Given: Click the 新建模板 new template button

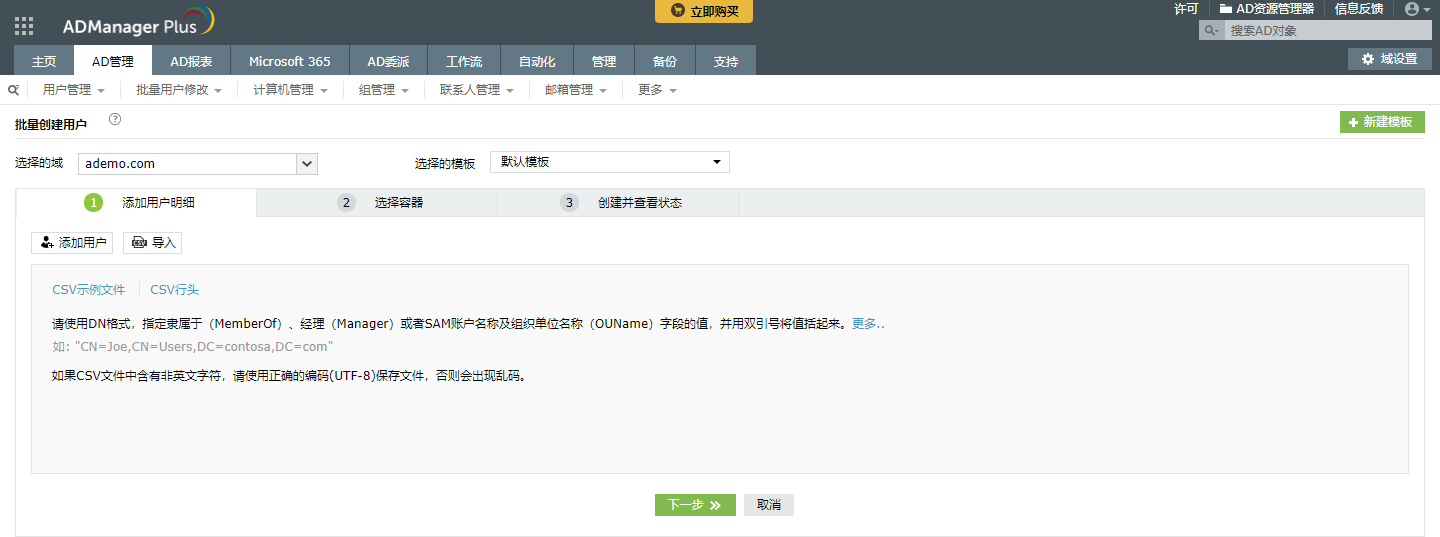Looking at the screenshot, I should (x=1382, y=122).
